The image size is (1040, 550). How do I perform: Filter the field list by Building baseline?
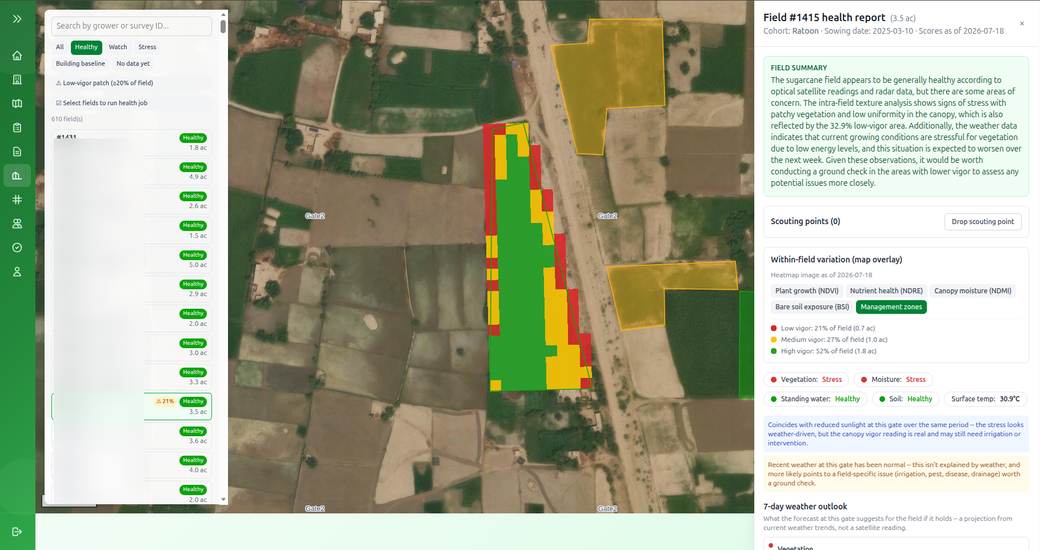80,64
